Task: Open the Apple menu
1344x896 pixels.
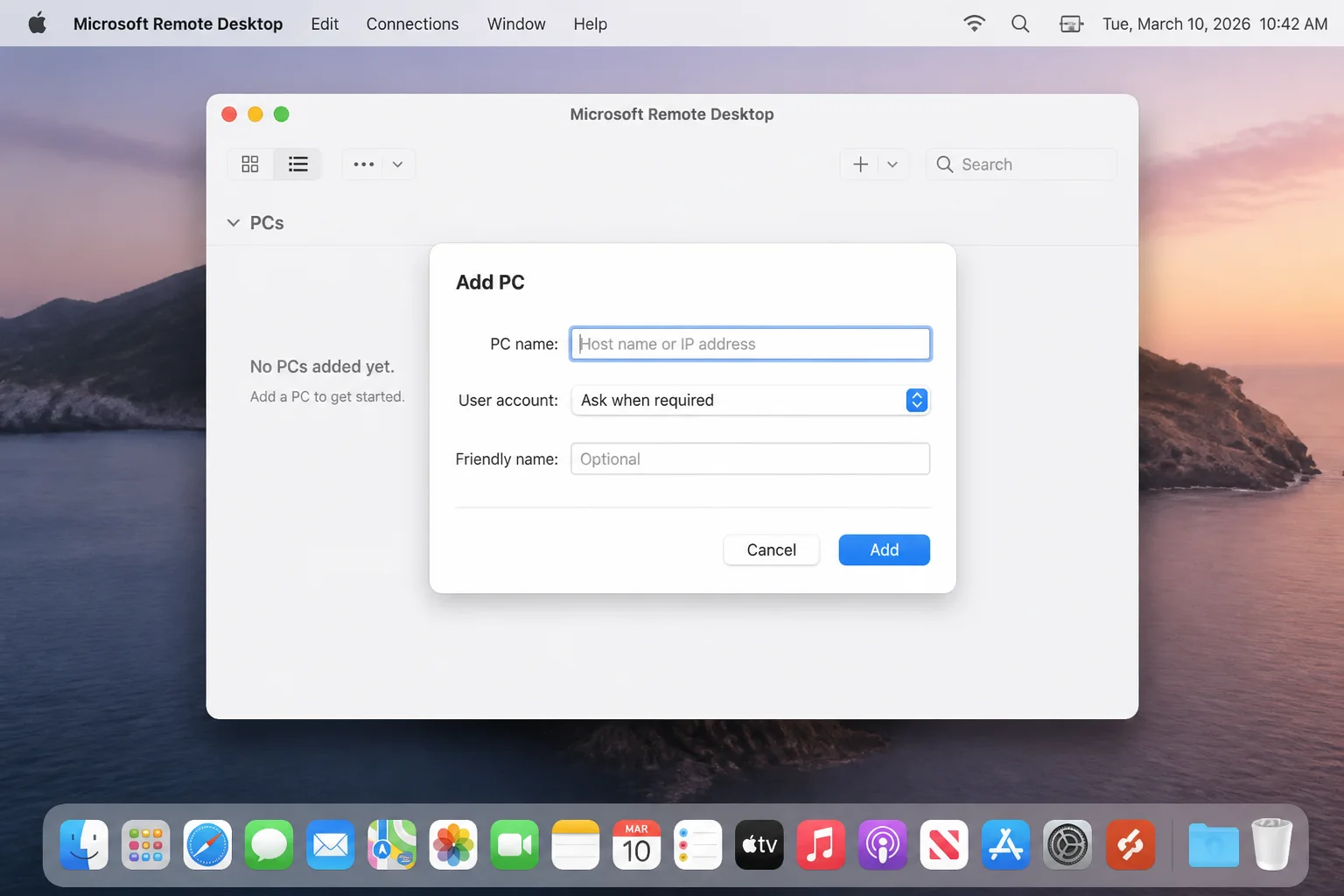Action: (37, 24)
